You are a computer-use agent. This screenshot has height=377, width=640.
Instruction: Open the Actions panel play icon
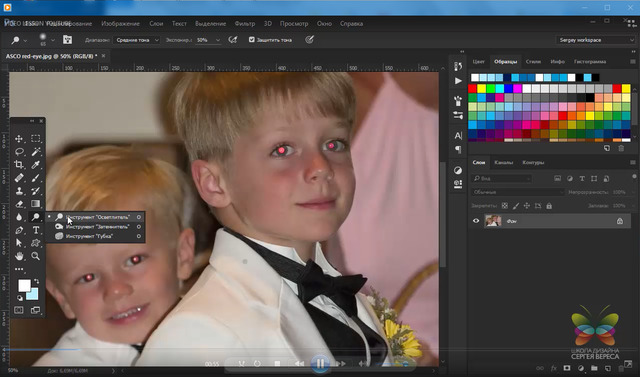458,81
